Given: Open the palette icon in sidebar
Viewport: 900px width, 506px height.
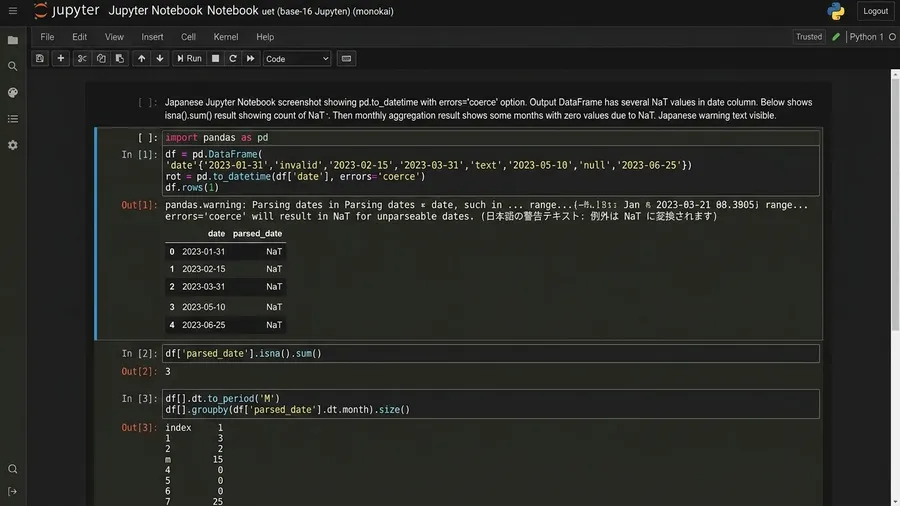Looking at the screenshot, I should (x=13, y=93).
